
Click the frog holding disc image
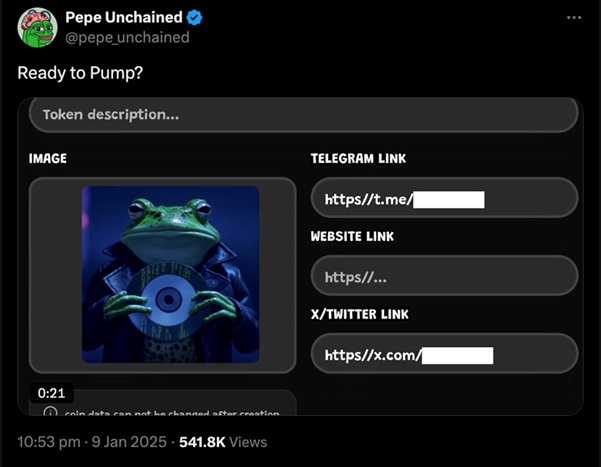coord(171,274)
